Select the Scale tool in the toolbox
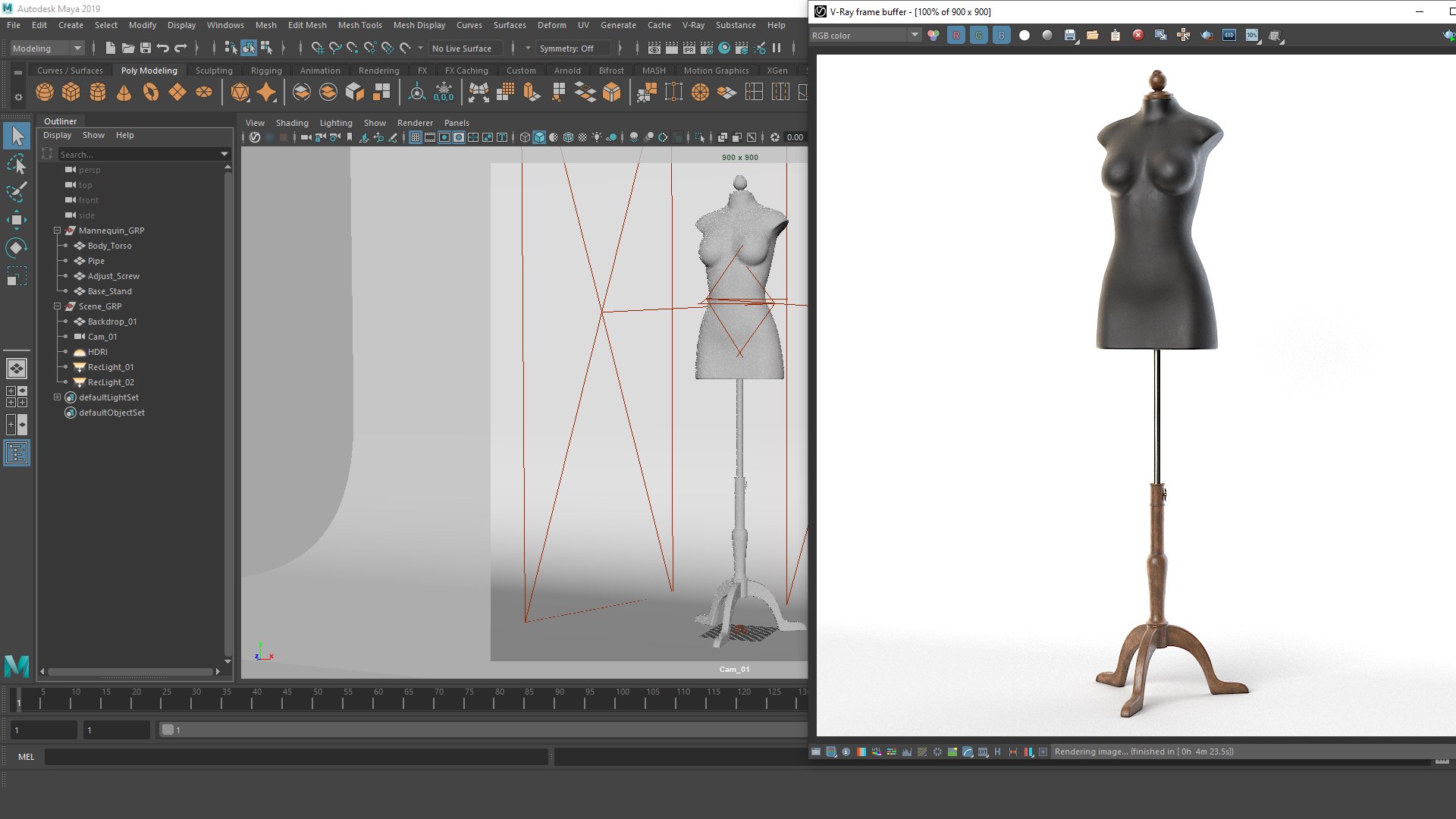 [x=17, y=276]
